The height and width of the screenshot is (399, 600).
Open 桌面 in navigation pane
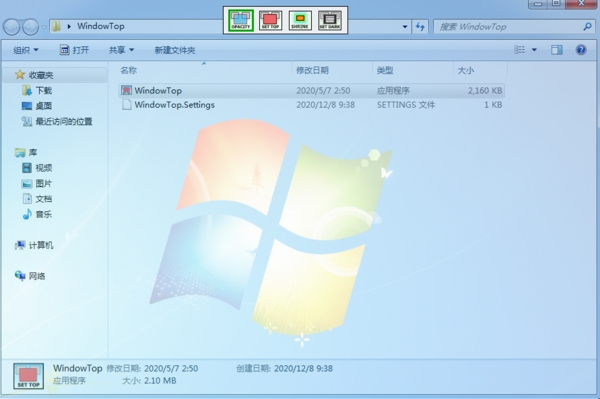(44, 106)
